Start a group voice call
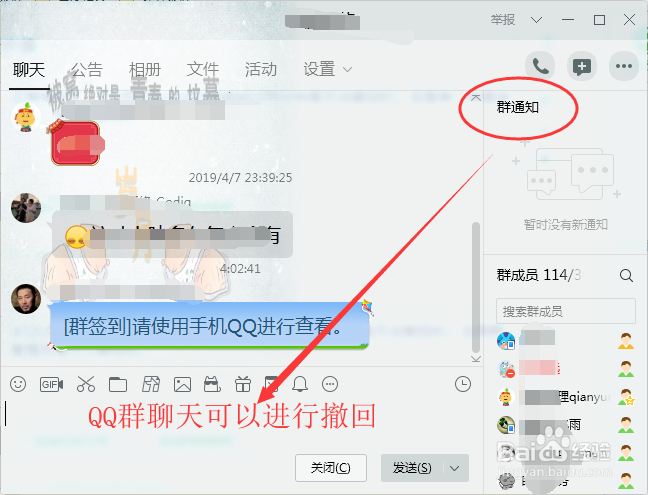 540,66
